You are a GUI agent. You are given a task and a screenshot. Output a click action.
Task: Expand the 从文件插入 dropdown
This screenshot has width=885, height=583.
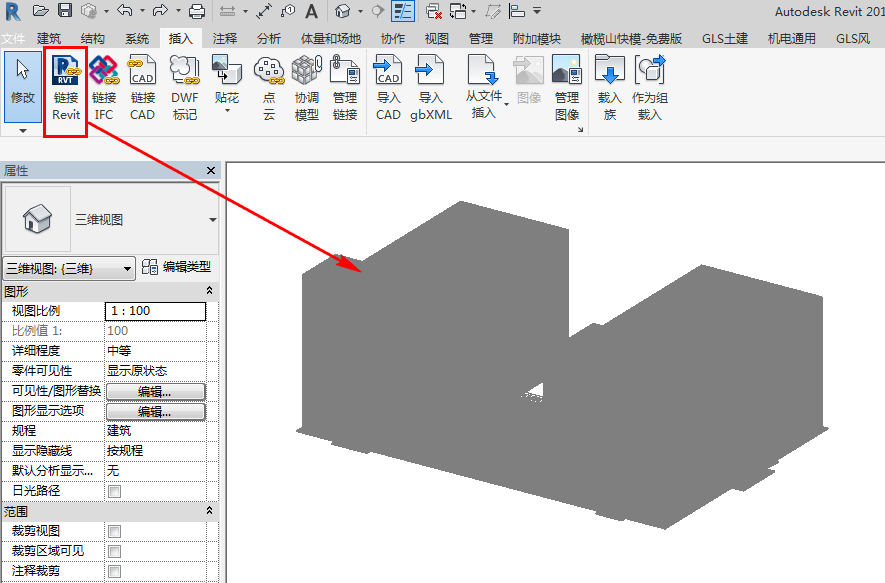tap(506, 104)
